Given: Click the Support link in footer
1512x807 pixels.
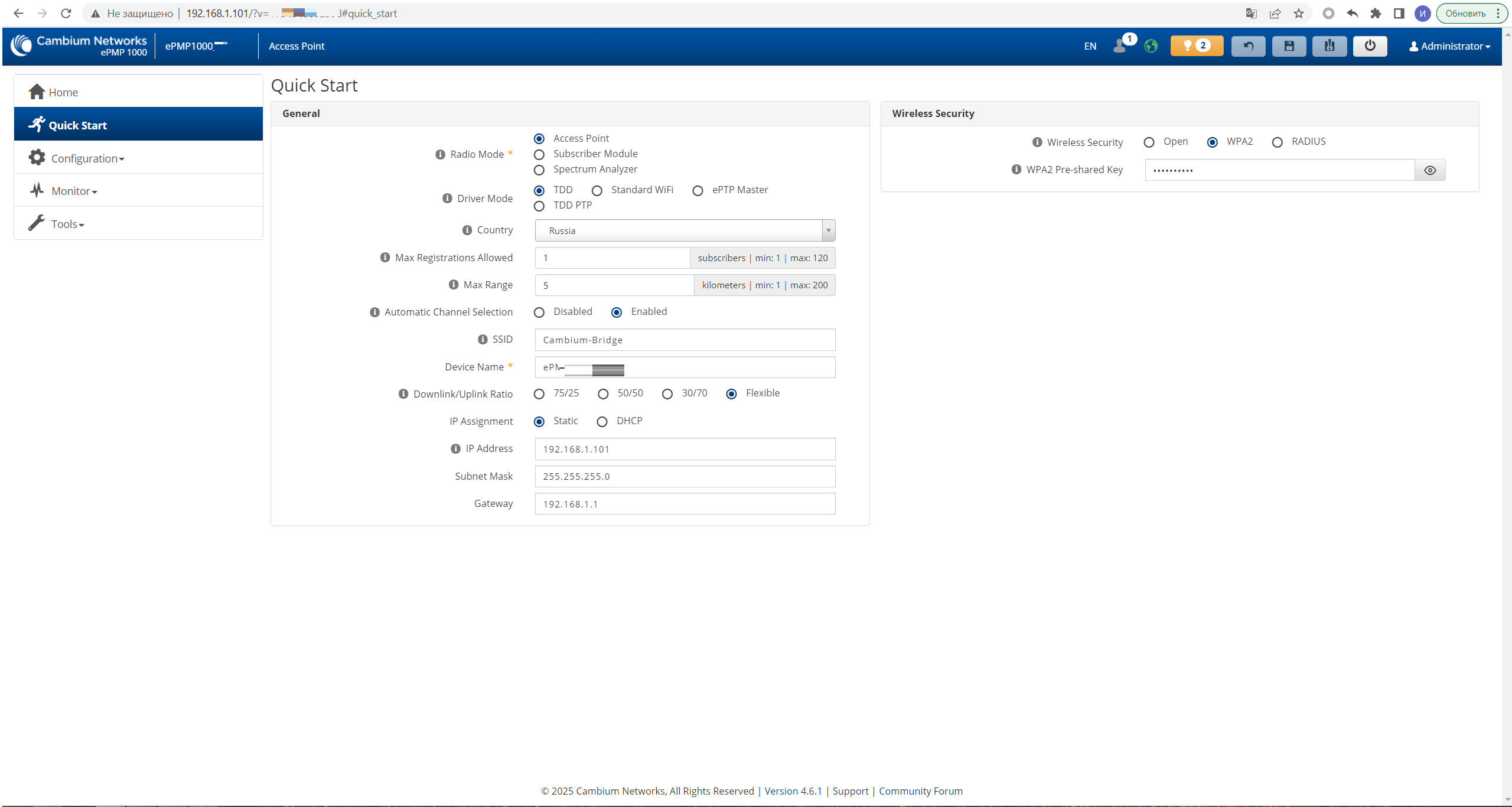Looking at the screenshot, I should 850,791.
